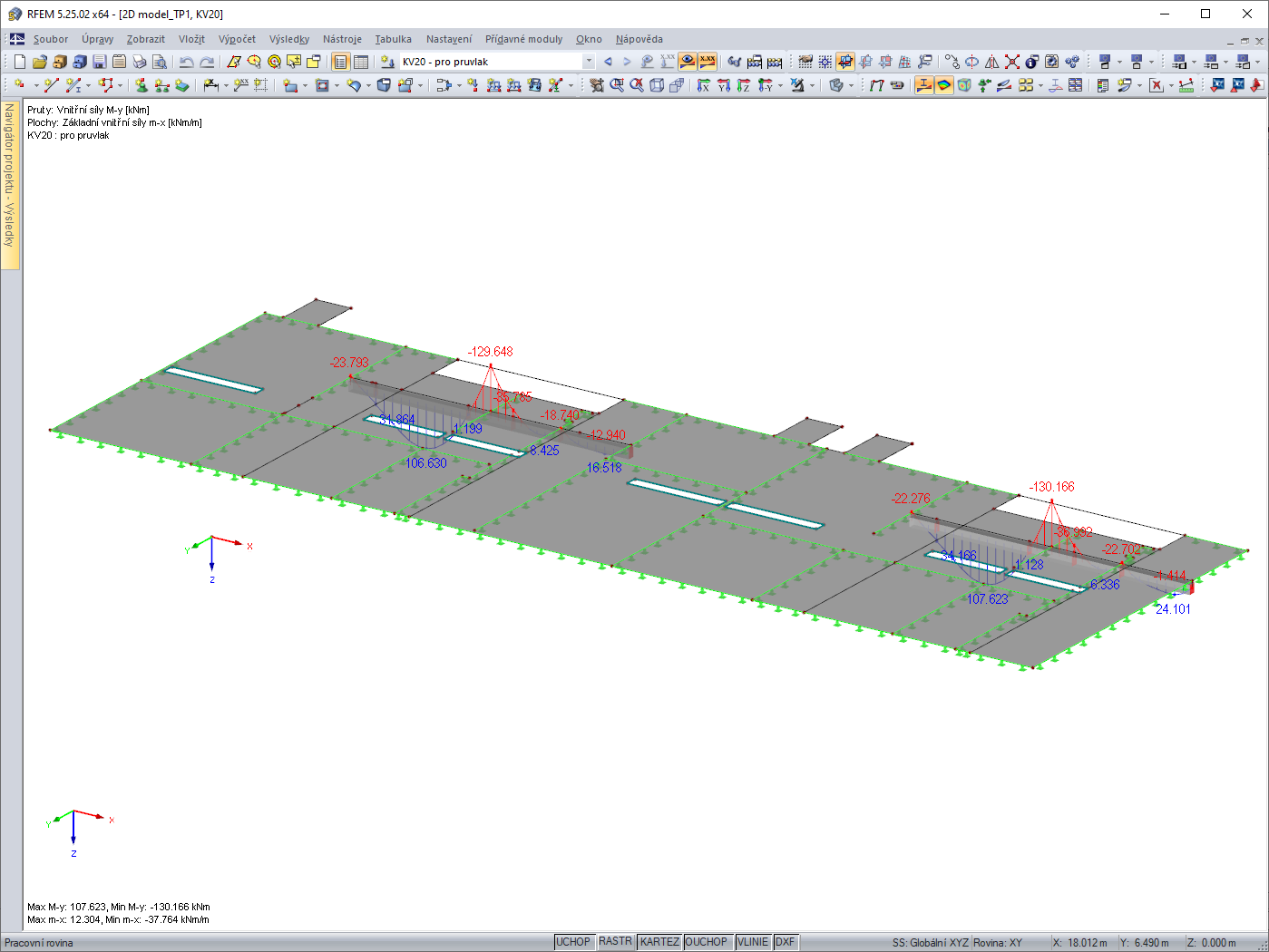Click the -129.648 moment value label
1269x952 pixels.
click(x=490, y=352)
